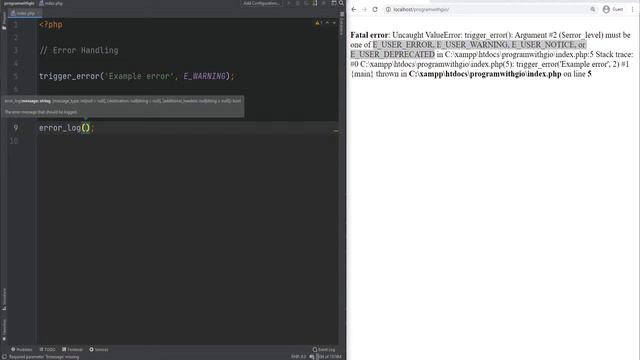Click the warning indicator in editor corner

coord(318,23)
